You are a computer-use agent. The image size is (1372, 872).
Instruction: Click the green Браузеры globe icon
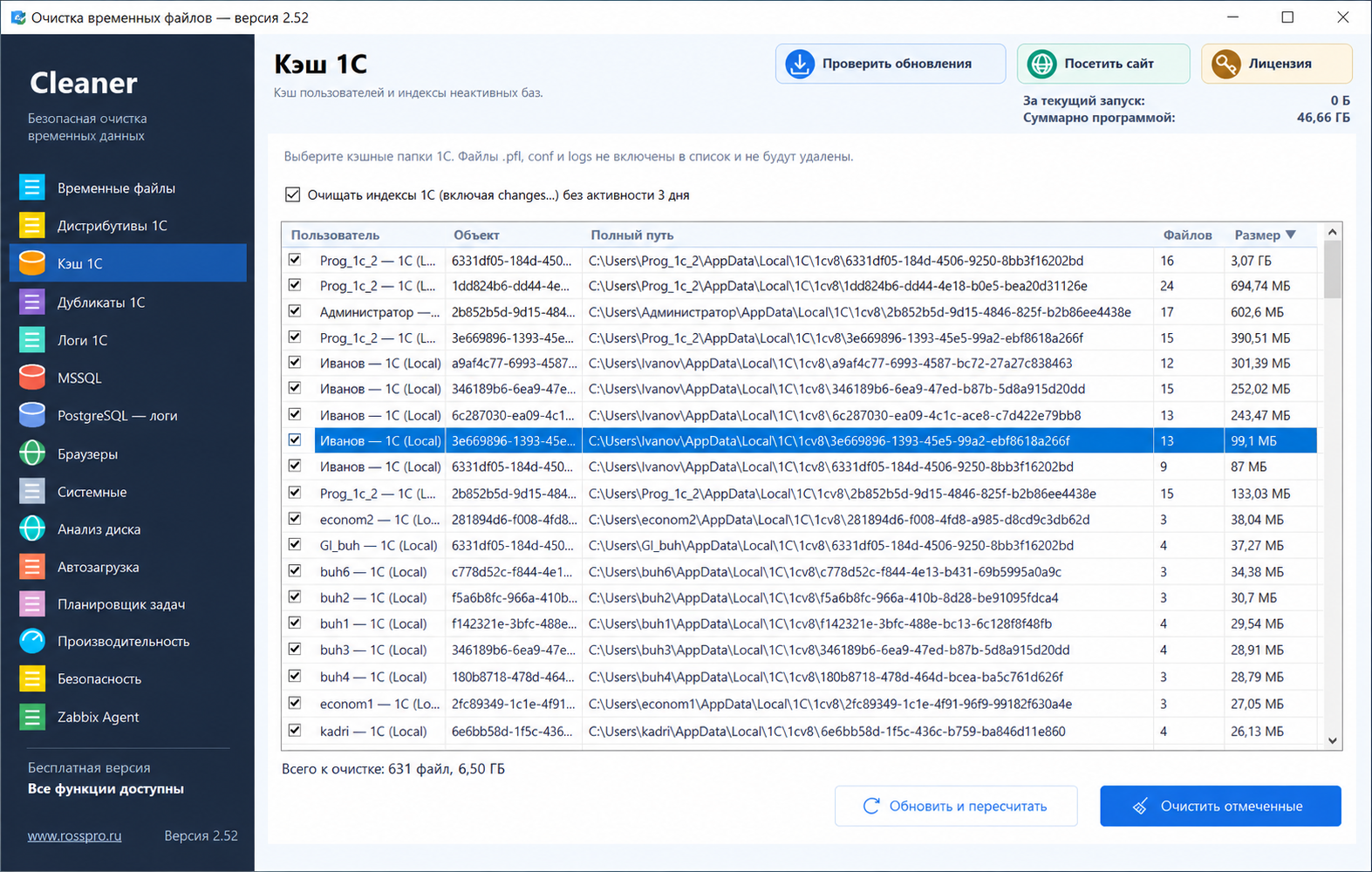coord(32,453)
